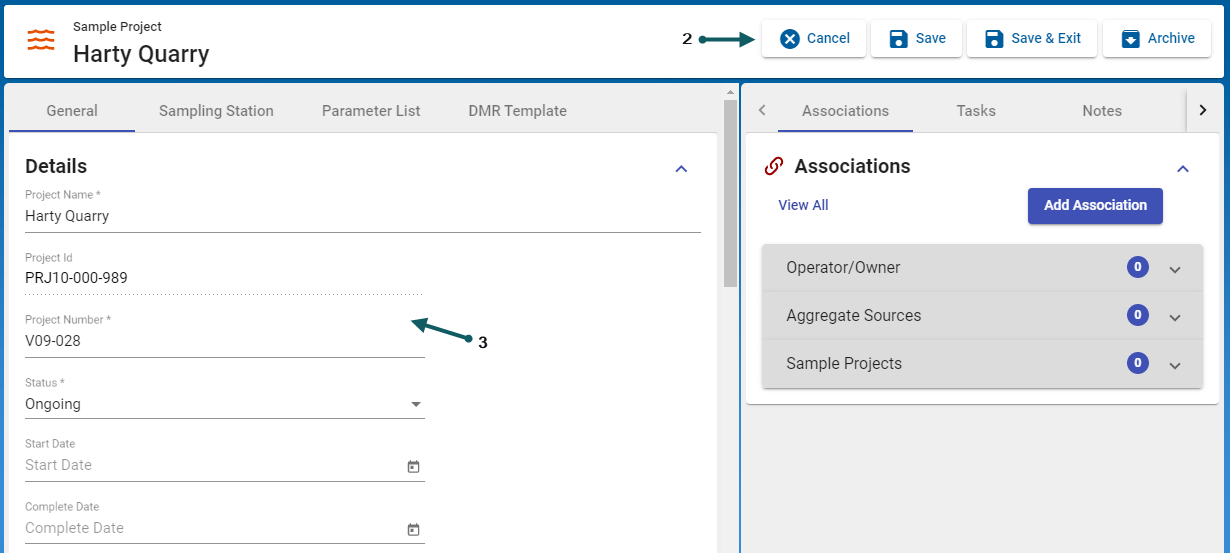Collapse the Associations panel section
The width and height of the screenshot is (1230, 553).
pyautogui.click(x=1183, y=168)
